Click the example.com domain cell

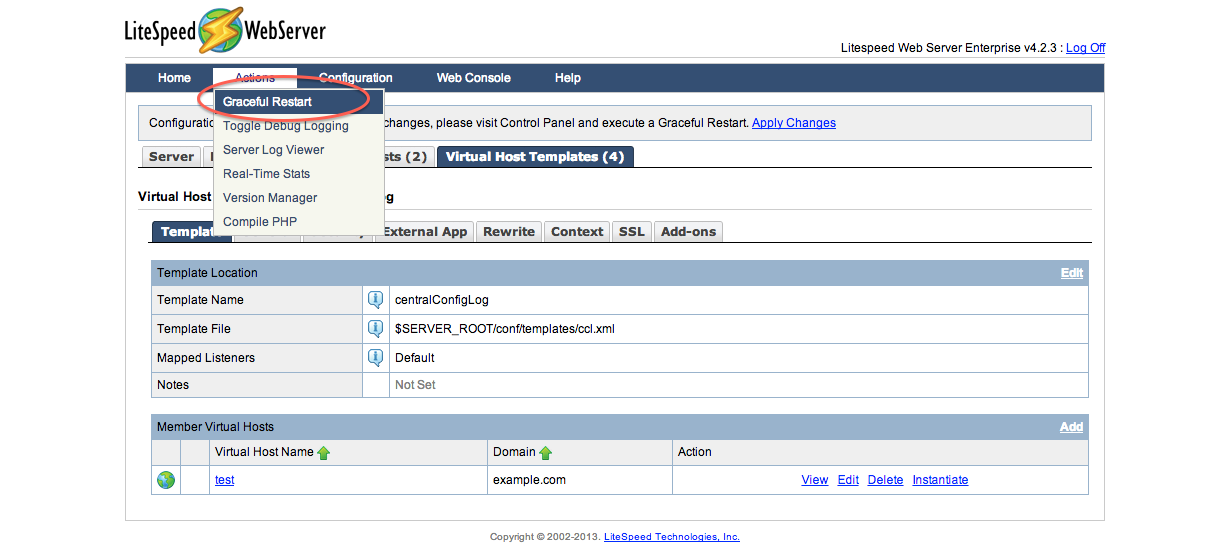(529, 480)
